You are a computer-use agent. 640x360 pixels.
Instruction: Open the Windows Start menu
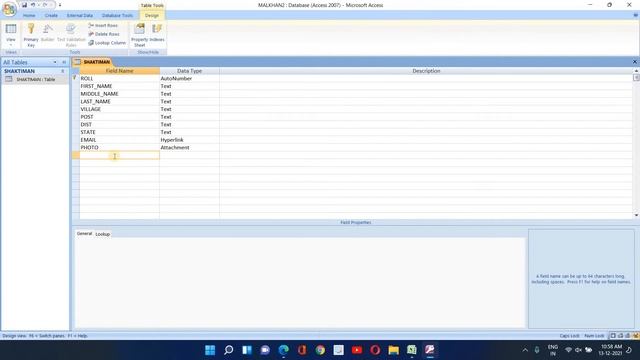pos(210,350)
